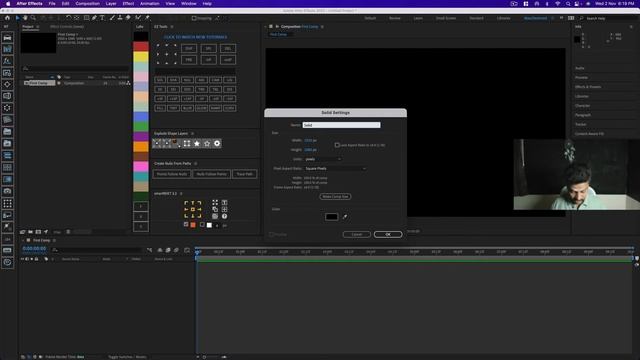Image resolution: width=640 pixels, height=360 pixels.
Task: Select the Hand tool
Action: coord(25,18)
